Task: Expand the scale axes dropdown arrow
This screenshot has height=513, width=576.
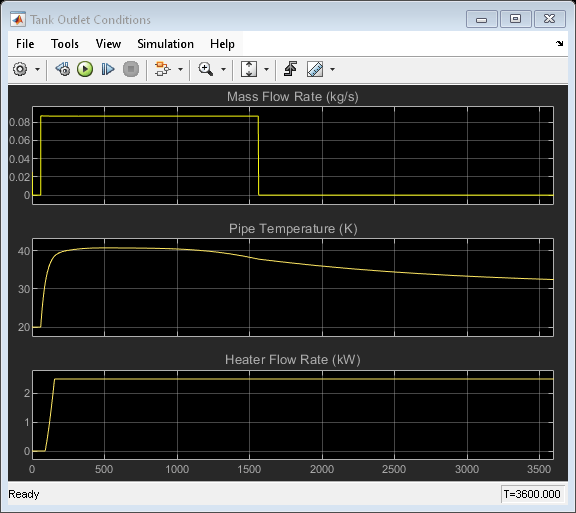Action: (x=266, y=69)
